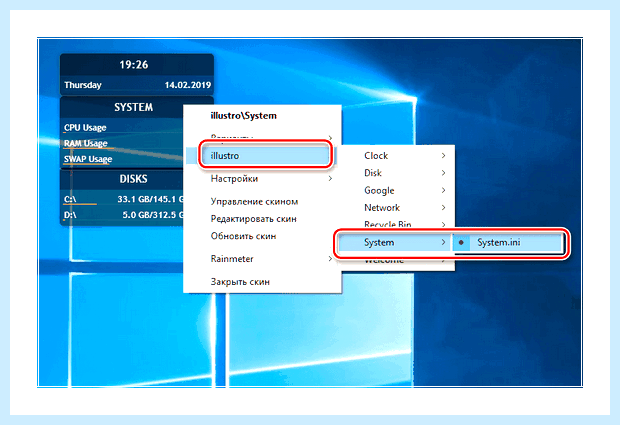The width and height of the screenshot is (620, 425).
Task: Open the Clock skin submenu
Action: 397,156
